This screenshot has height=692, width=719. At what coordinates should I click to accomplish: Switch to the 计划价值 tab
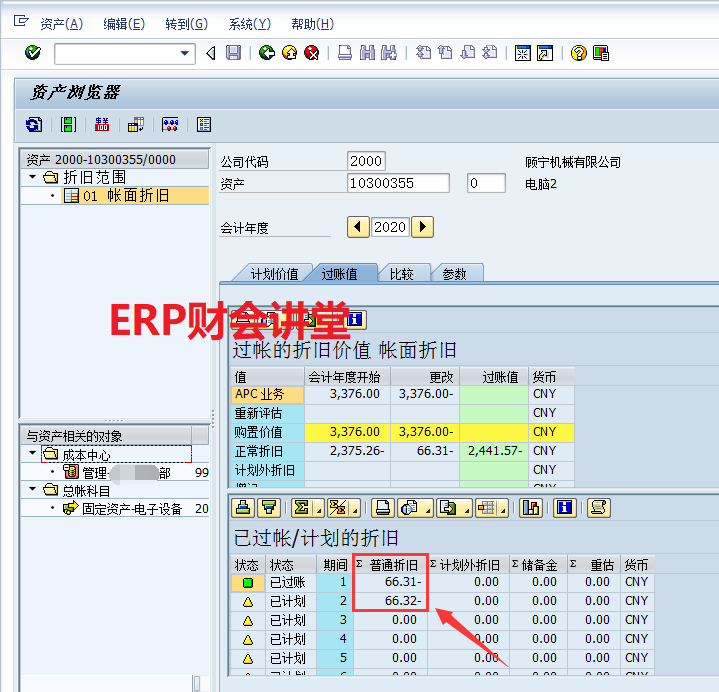point(273,274)
